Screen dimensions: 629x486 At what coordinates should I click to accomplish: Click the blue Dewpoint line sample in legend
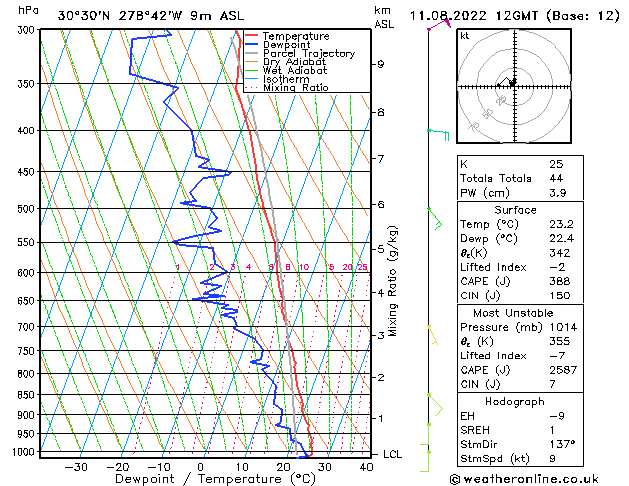coord(252,44)
